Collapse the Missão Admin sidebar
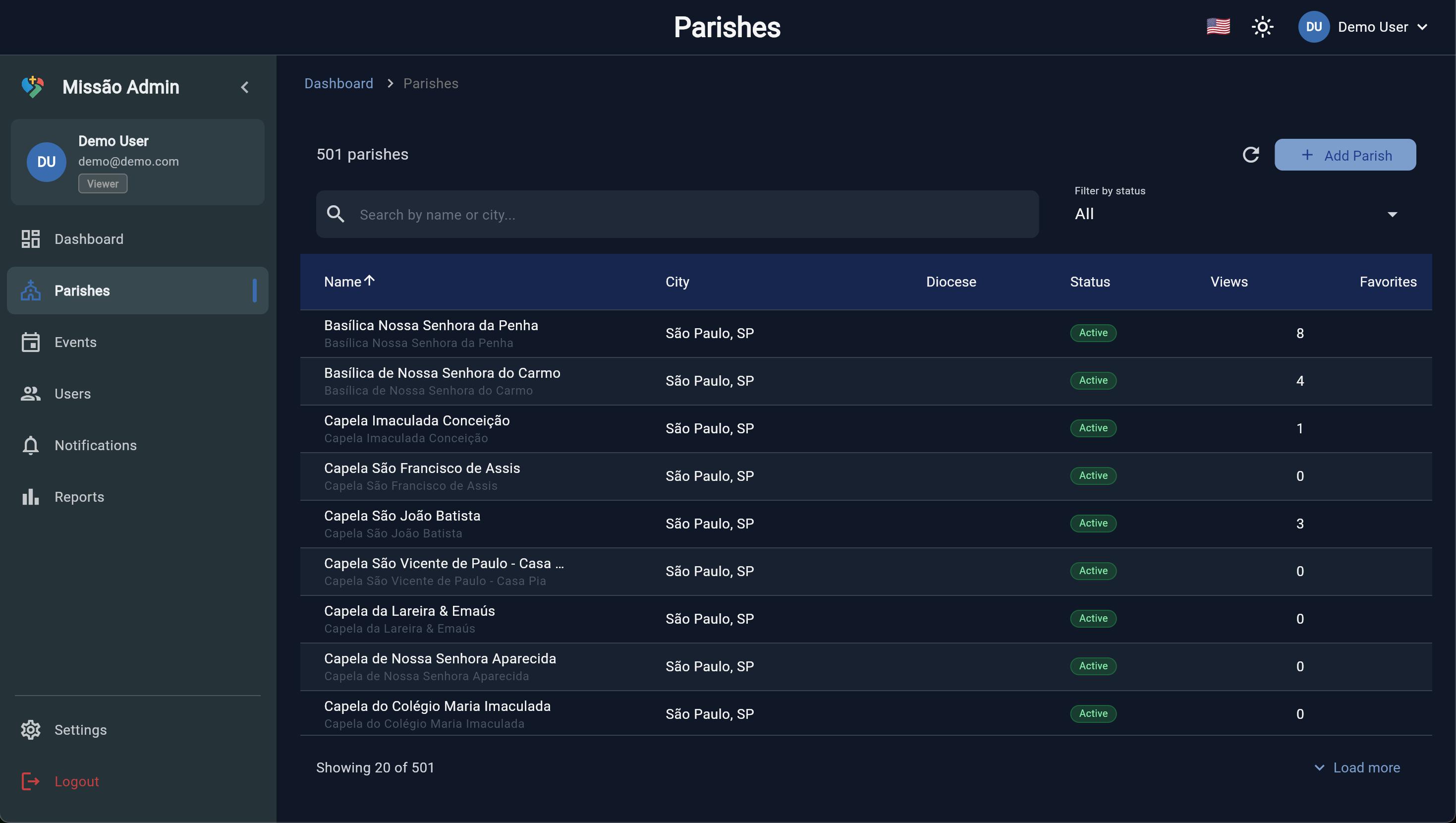Viewport: 1456px width, 823px height. tap(245, 87)
